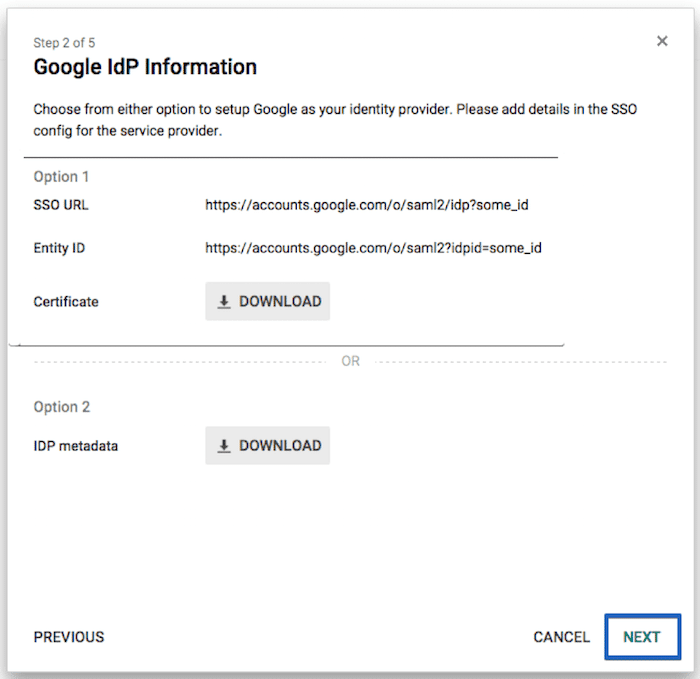Click the setup instructions paragraph
Viewport: 700px width, 679px height.
335,120
